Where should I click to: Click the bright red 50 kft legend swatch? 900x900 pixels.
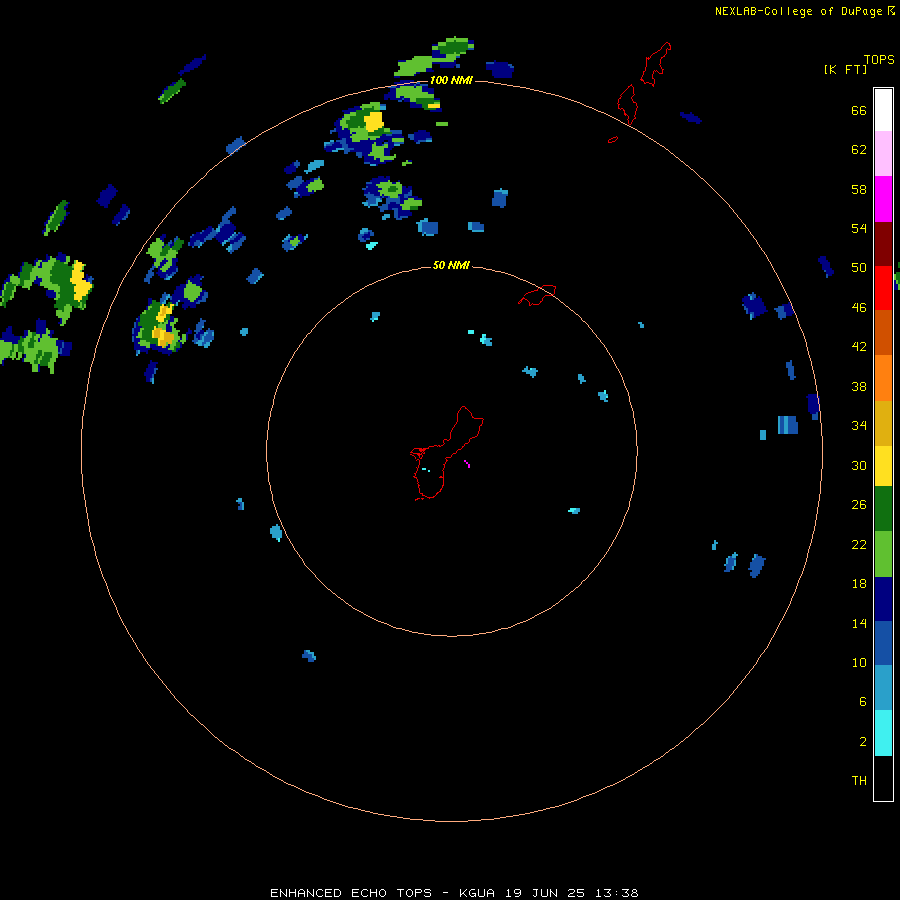tap(883, 288)
